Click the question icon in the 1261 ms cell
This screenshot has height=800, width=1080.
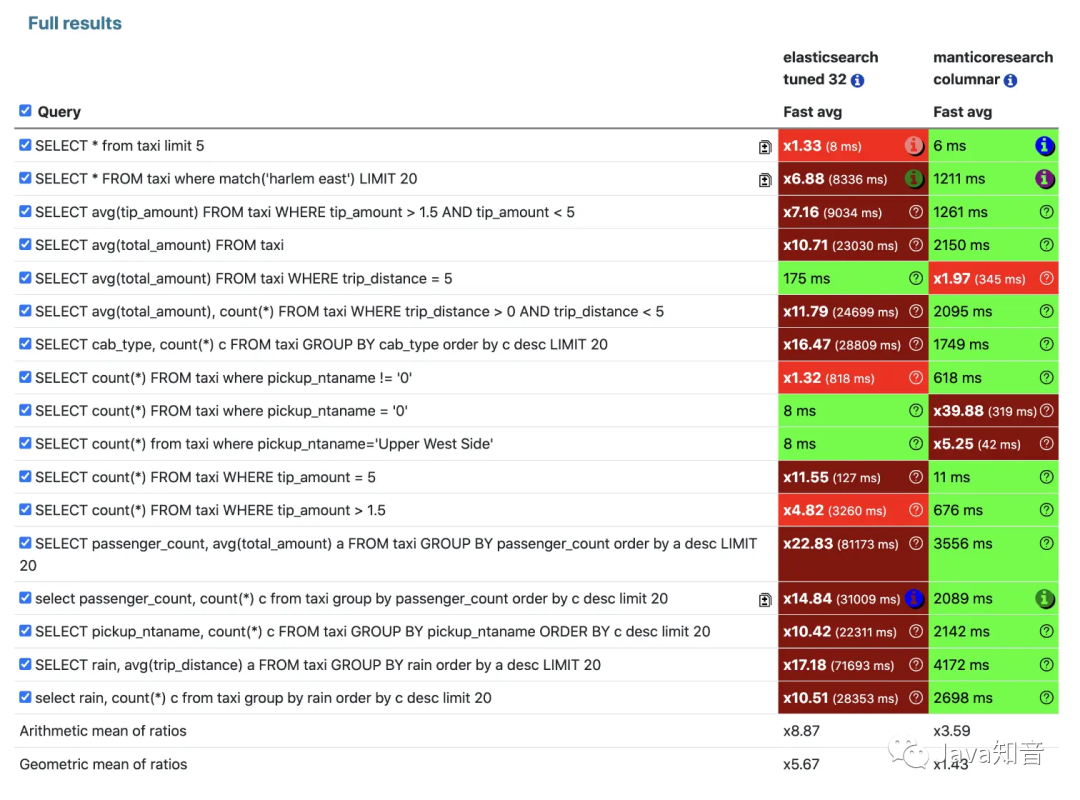tap(1046, 212)
